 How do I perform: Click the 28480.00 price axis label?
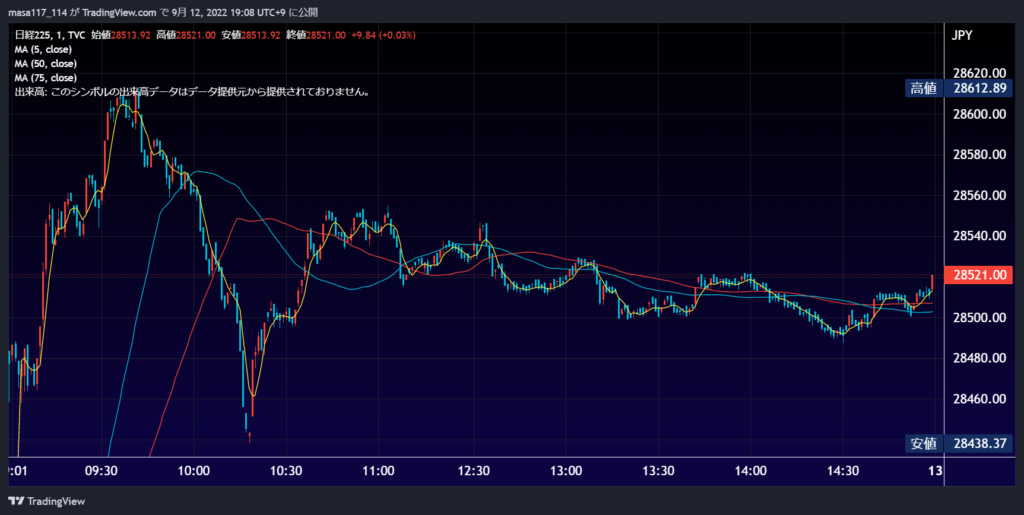[x=980, y=358]
